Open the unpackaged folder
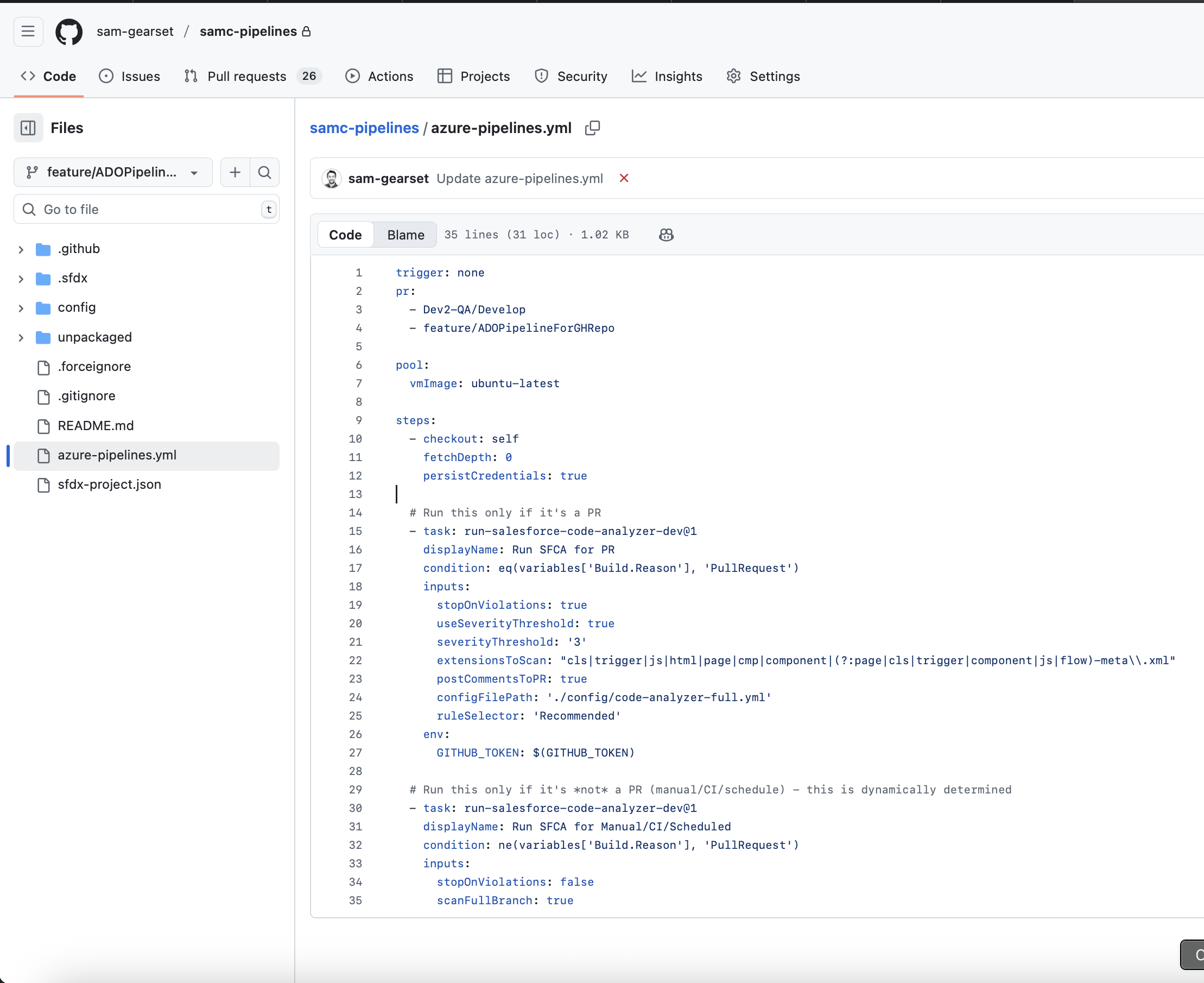Image resolution: width=1204 pixels, height=983 pixels. (x=94, y=337)
